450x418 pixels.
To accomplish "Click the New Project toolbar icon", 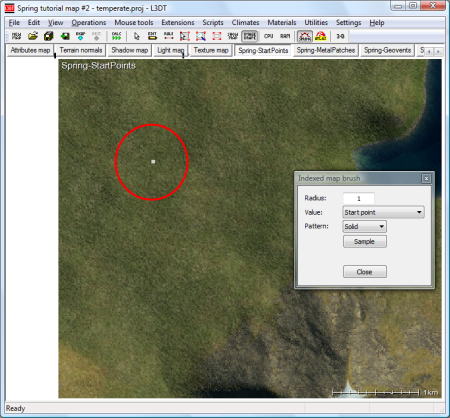I will (x=16, y=36).
